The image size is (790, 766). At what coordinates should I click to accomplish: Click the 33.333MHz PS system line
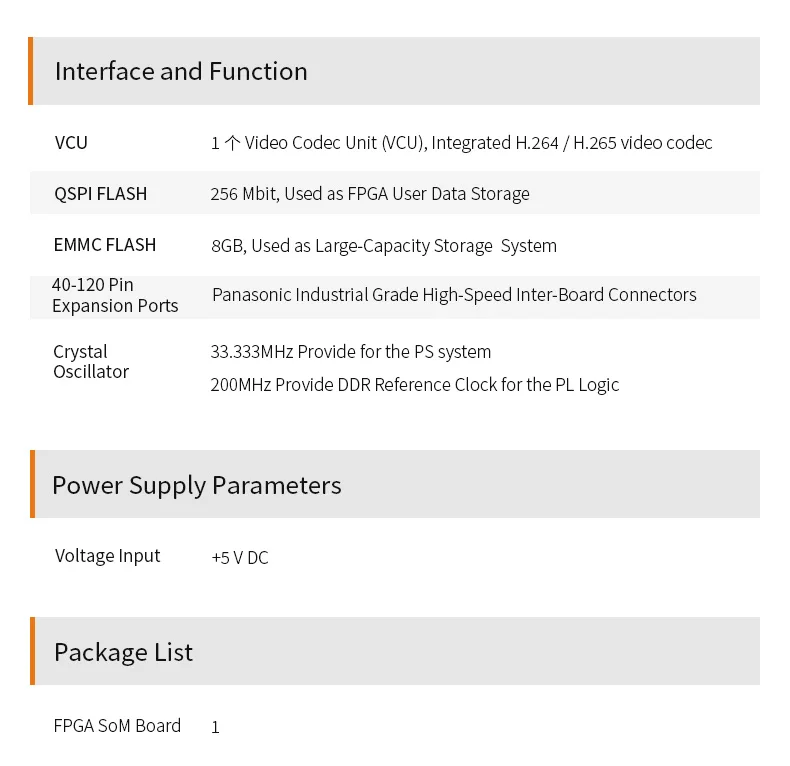click(351, 352)
